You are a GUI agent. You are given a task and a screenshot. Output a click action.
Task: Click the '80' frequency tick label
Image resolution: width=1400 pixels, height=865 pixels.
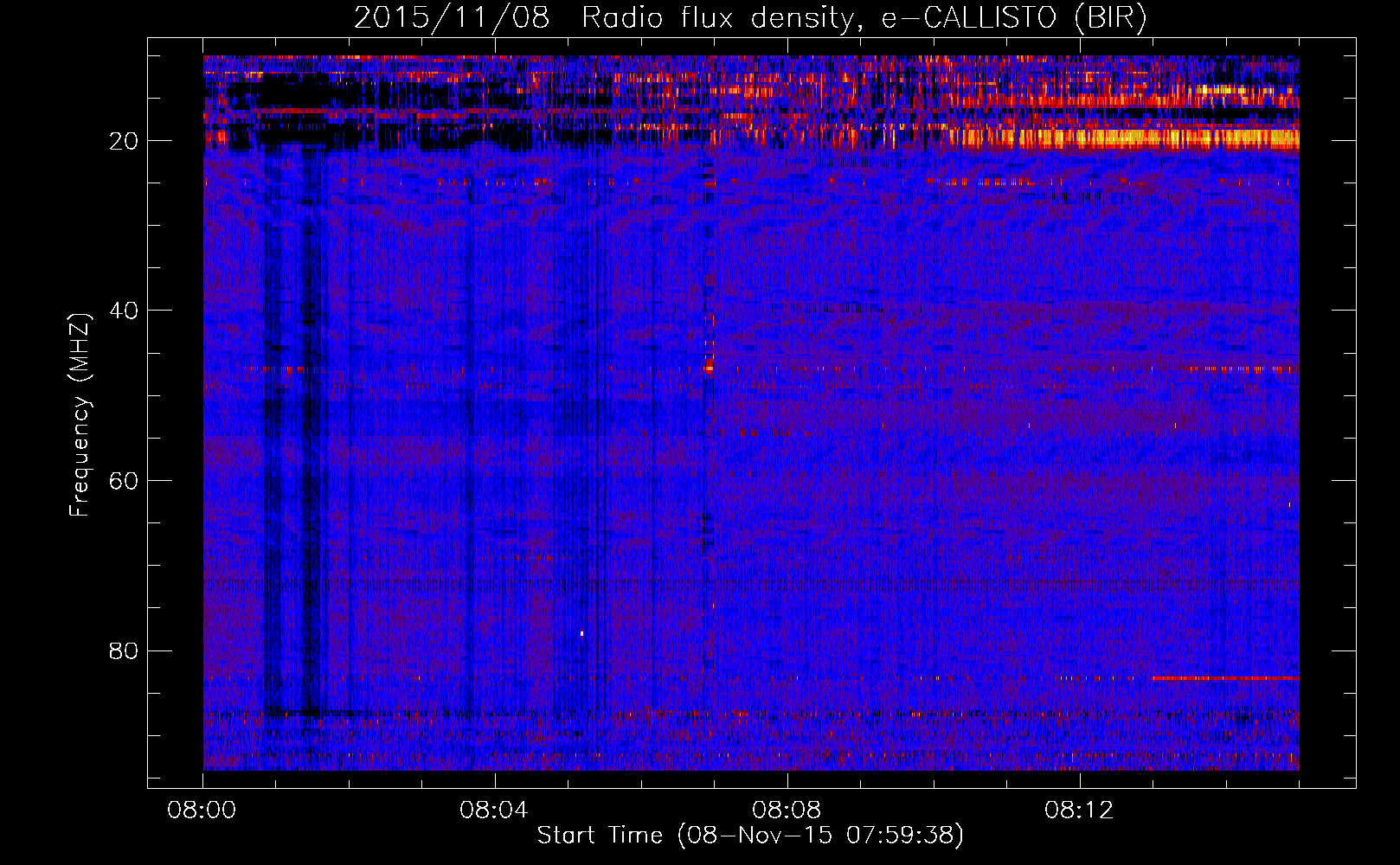click(x=124, y=650)
